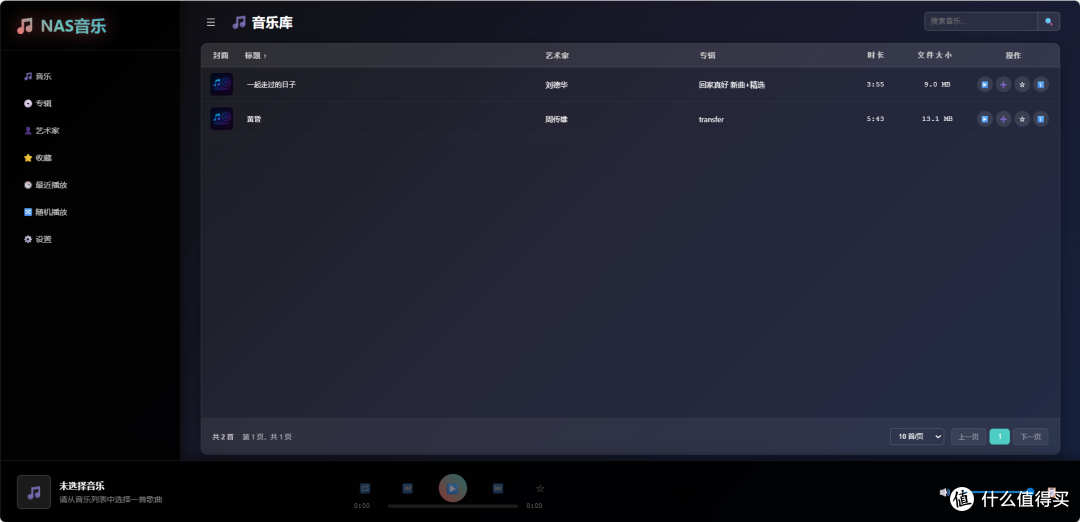Click the 未选择音乐 now-playing title
Viewport: 1080px width, 522px height.
click(x=82, y=486)
